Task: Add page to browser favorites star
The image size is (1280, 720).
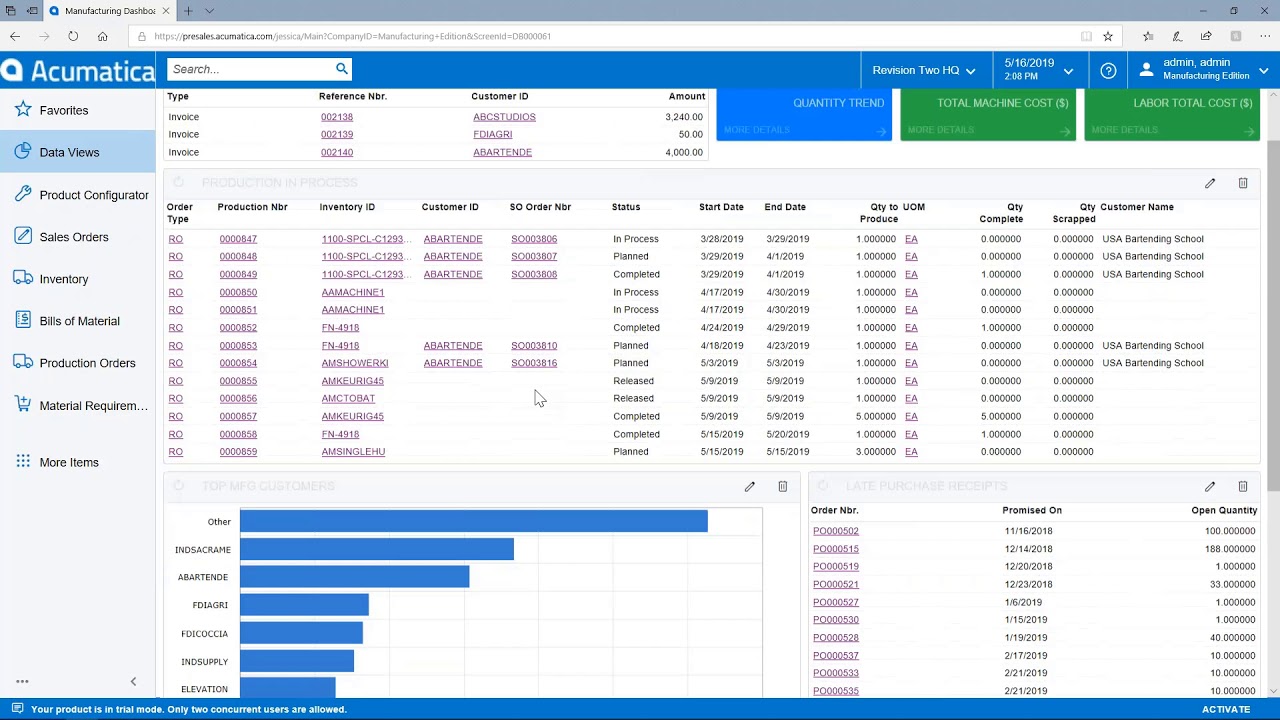Action: point(1108,36)
